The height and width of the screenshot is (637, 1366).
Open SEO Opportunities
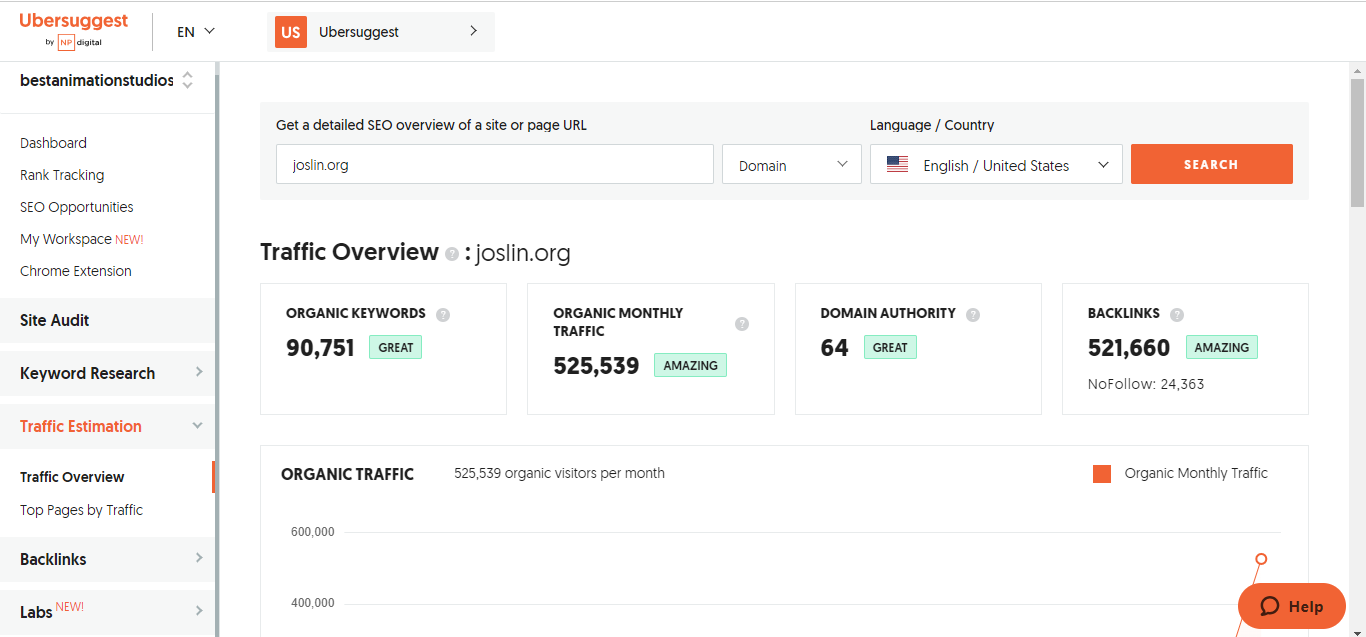(x=77, y=207)
